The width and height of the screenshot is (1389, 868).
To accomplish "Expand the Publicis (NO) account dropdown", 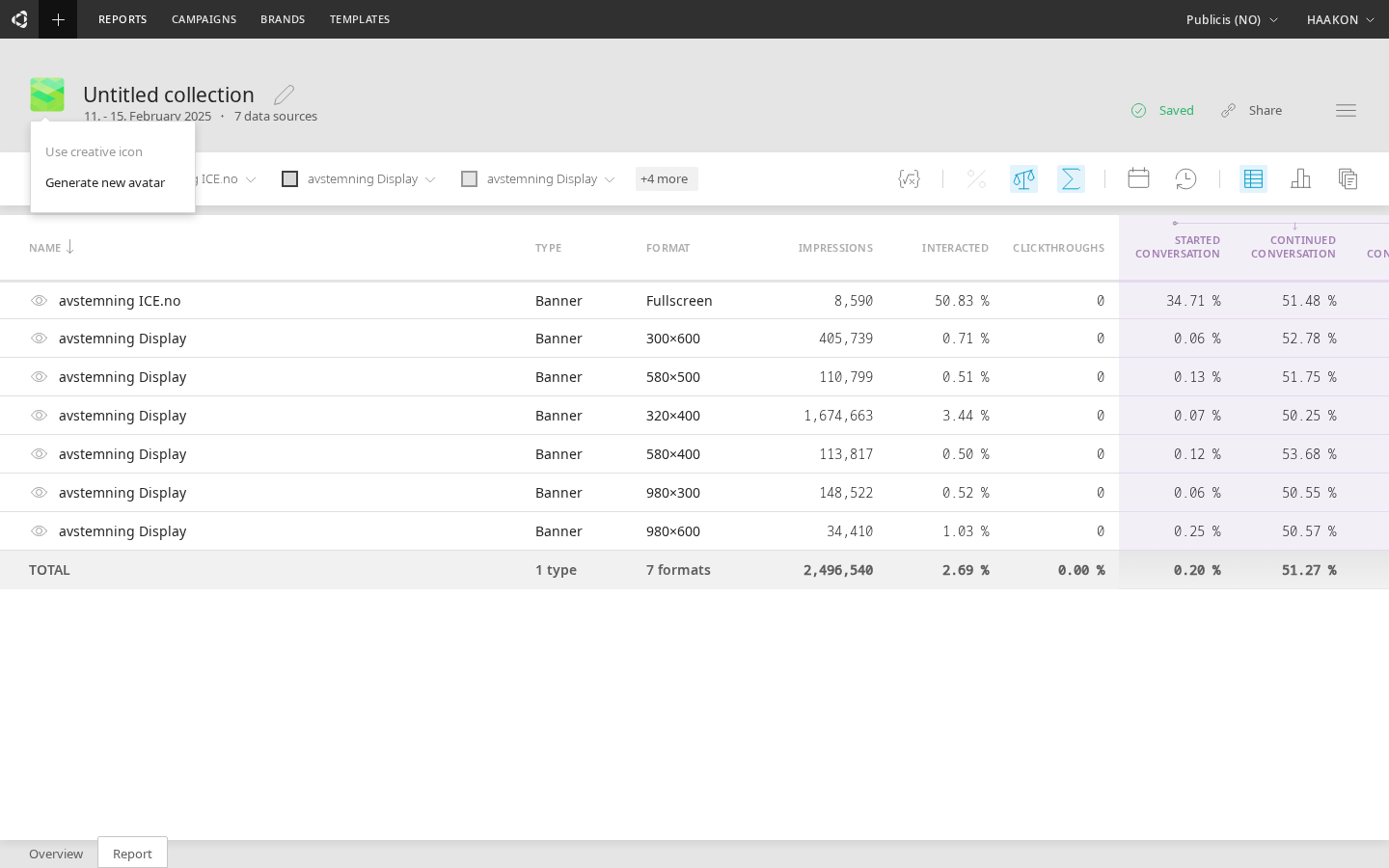I will pos(1232,19).
